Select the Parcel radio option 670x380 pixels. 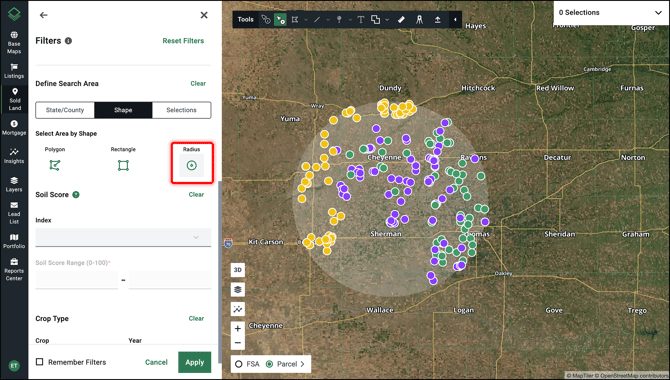coord(269,364)
